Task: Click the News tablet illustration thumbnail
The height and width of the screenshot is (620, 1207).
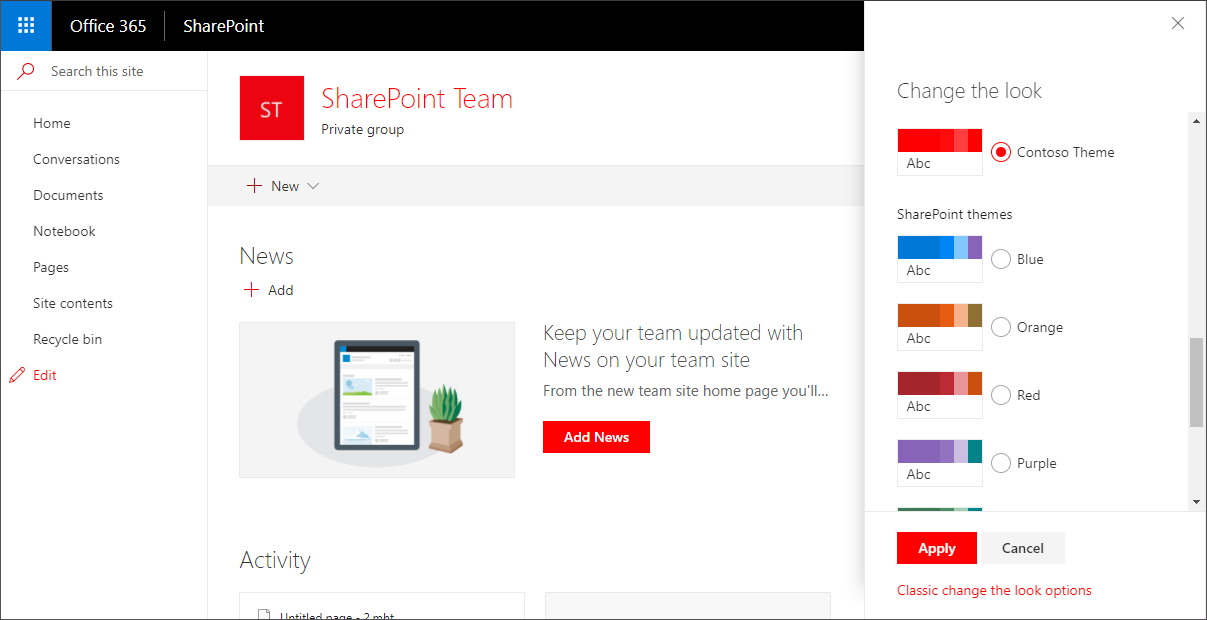Action: point(377,400)
